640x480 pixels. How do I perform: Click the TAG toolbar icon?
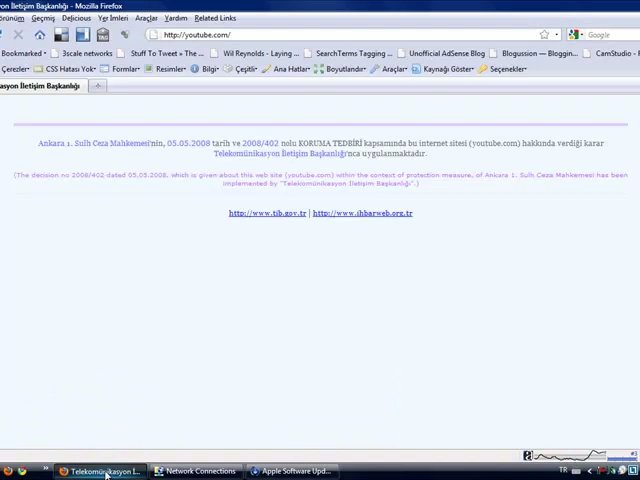click(x=103, y=35)
